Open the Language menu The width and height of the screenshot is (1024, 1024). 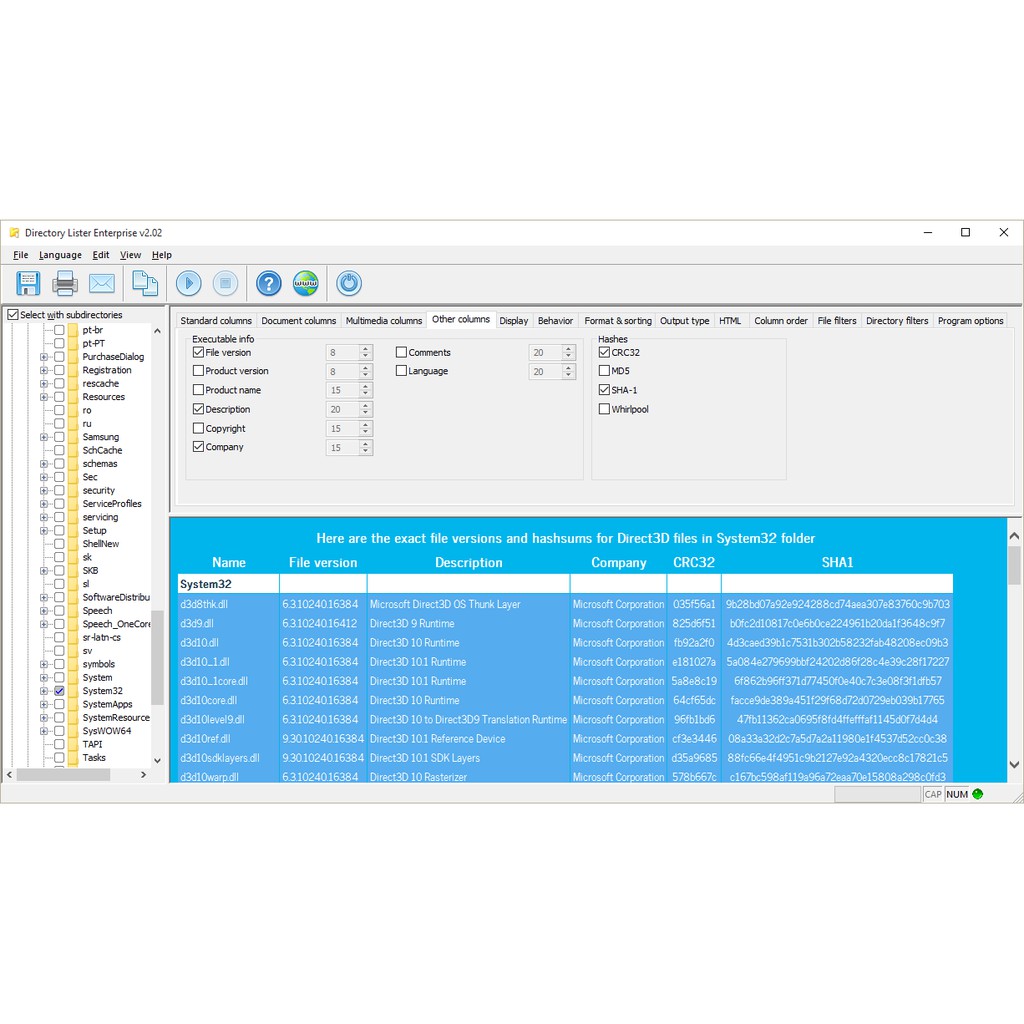coord(60,255)
